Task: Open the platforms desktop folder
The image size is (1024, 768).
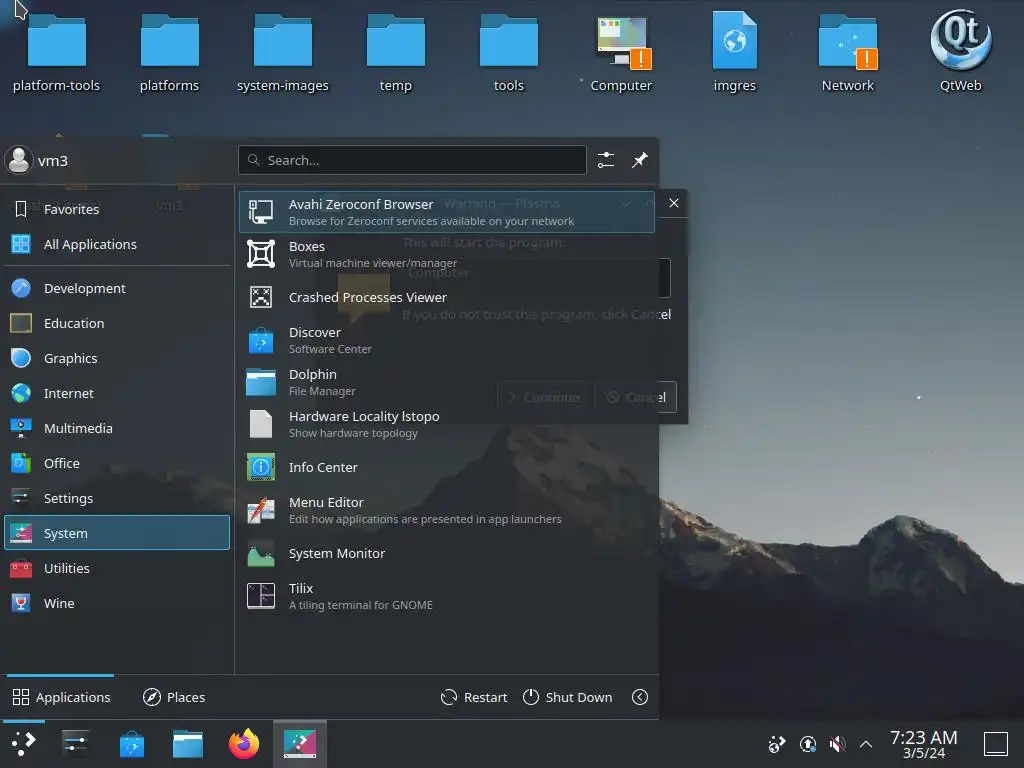Action: point(170,54)
